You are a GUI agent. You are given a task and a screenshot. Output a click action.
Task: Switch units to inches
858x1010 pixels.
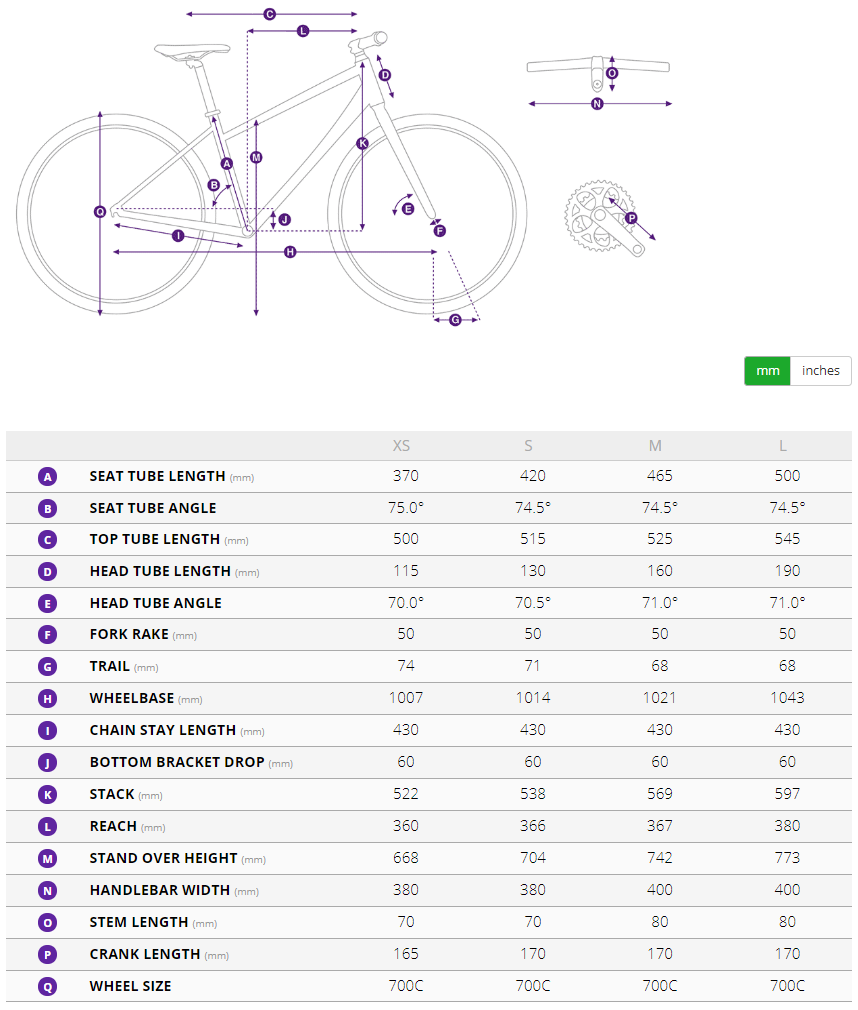(x=821, y=371)
